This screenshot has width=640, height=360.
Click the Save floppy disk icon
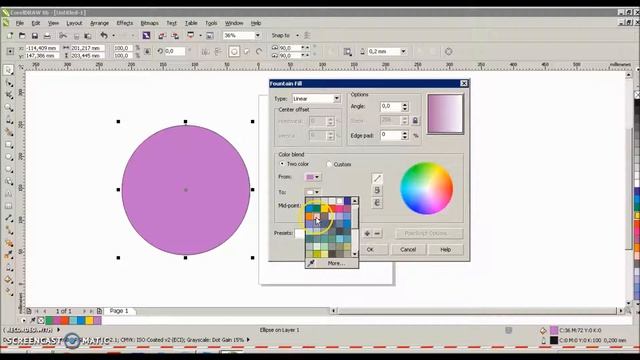(35, 36)
